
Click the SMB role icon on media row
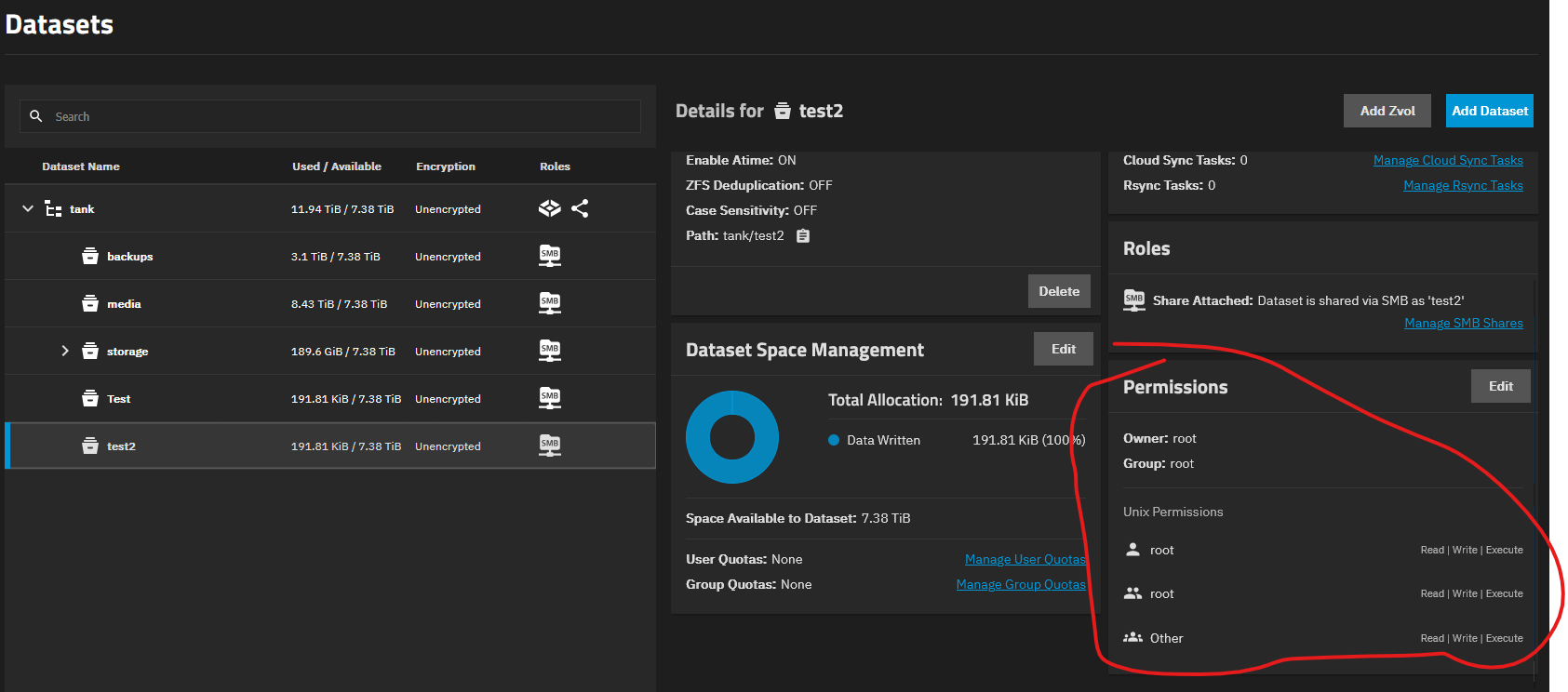click(550, 303)
